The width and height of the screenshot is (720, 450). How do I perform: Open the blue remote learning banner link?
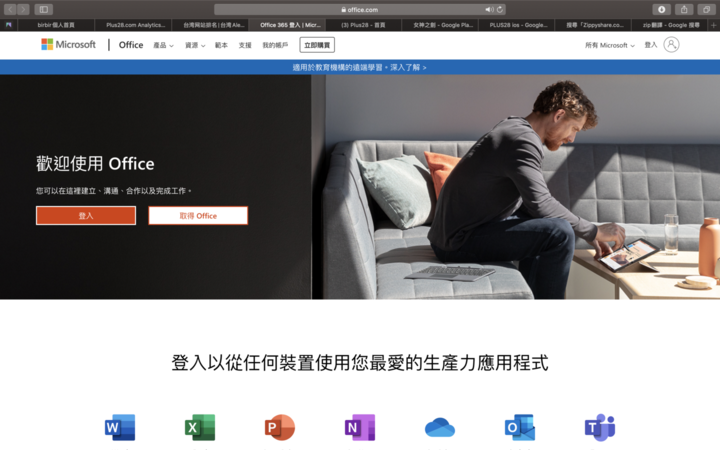[x=360, y=67]
